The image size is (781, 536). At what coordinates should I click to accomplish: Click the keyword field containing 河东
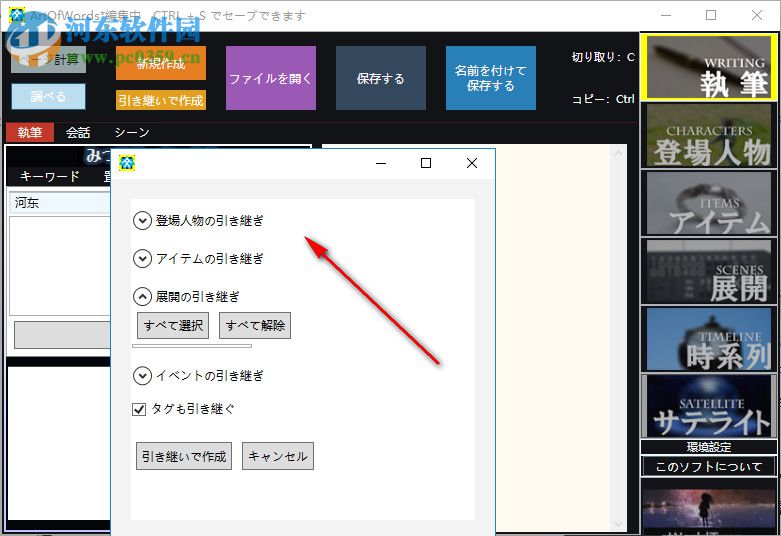coord(60,203)
